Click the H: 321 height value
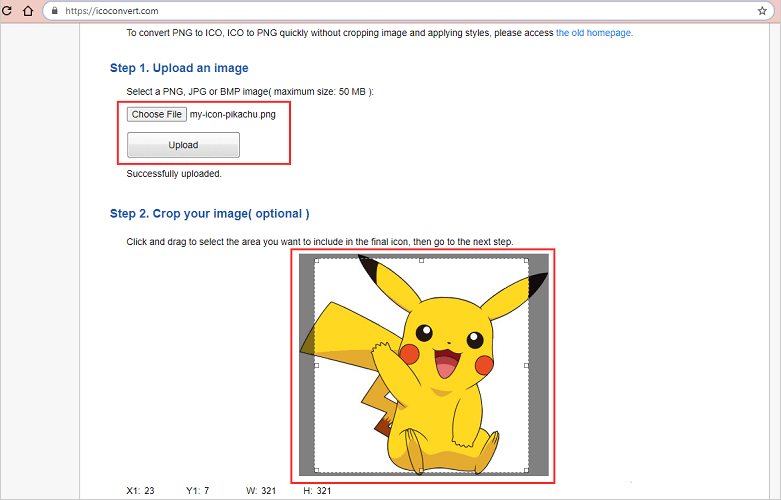The height and width of the screenshot is (500, 781). [x=317, y=491]
